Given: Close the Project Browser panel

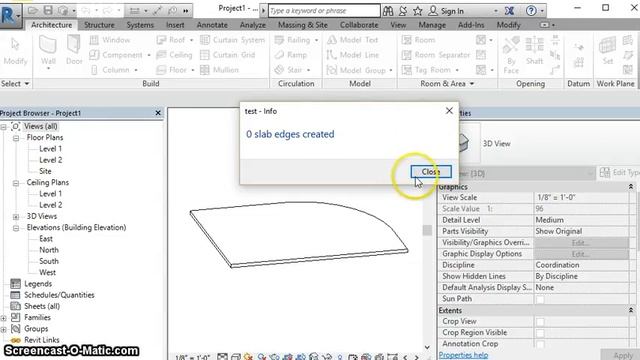Looking at the screenshot, I should click(x=158, y=113).
